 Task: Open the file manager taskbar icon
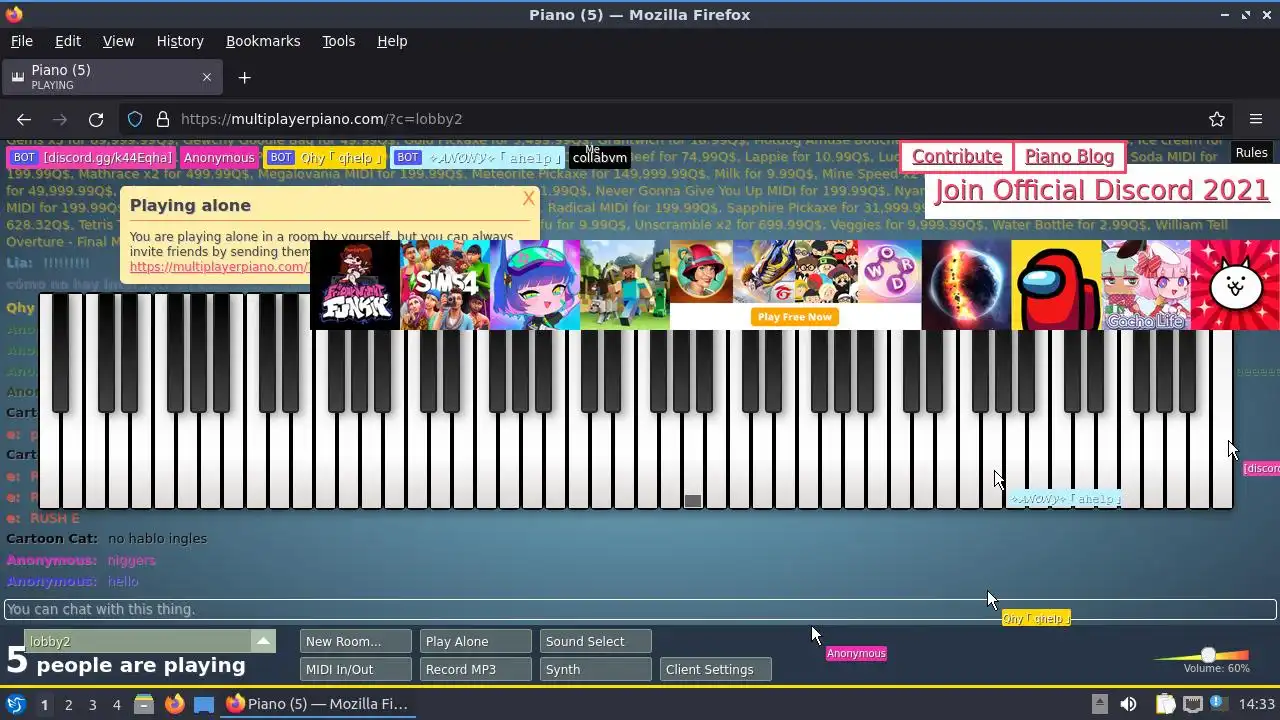pos(143,704)
